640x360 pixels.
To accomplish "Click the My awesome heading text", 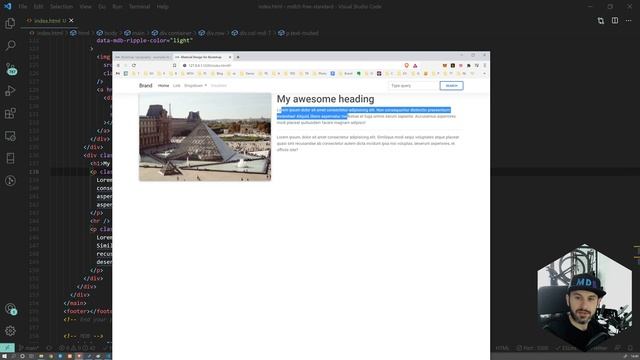I will (x=325, y=99).
